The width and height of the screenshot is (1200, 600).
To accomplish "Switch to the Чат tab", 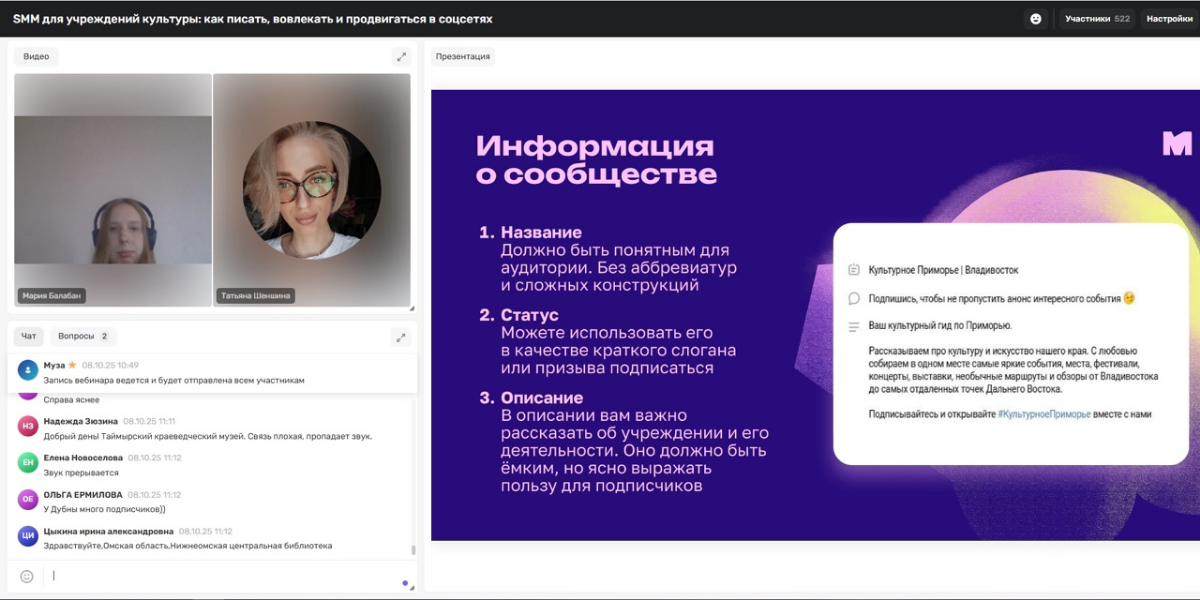I will click(x=28, y=336).
